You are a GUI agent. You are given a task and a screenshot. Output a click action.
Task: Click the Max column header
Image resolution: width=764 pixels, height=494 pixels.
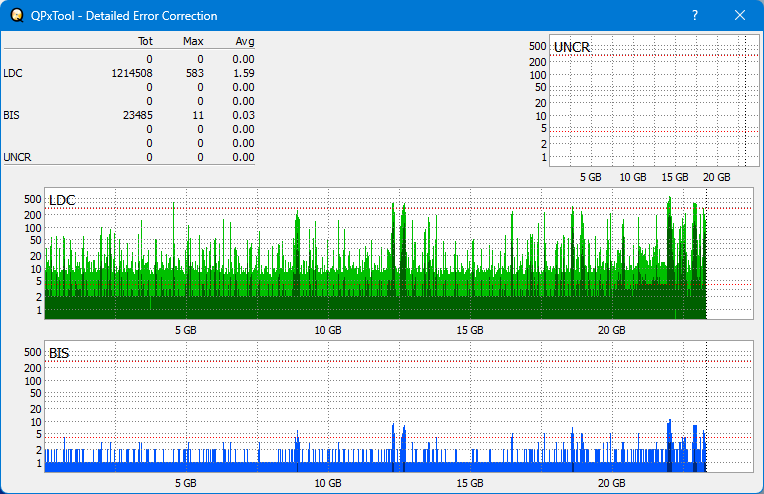pos(193,41)
